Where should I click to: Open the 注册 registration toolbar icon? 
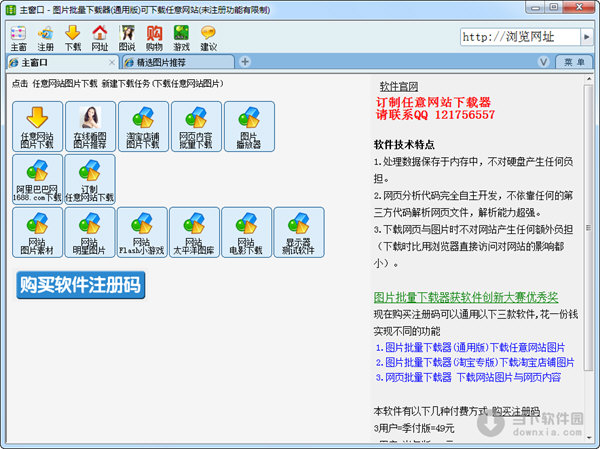(46, 38)
